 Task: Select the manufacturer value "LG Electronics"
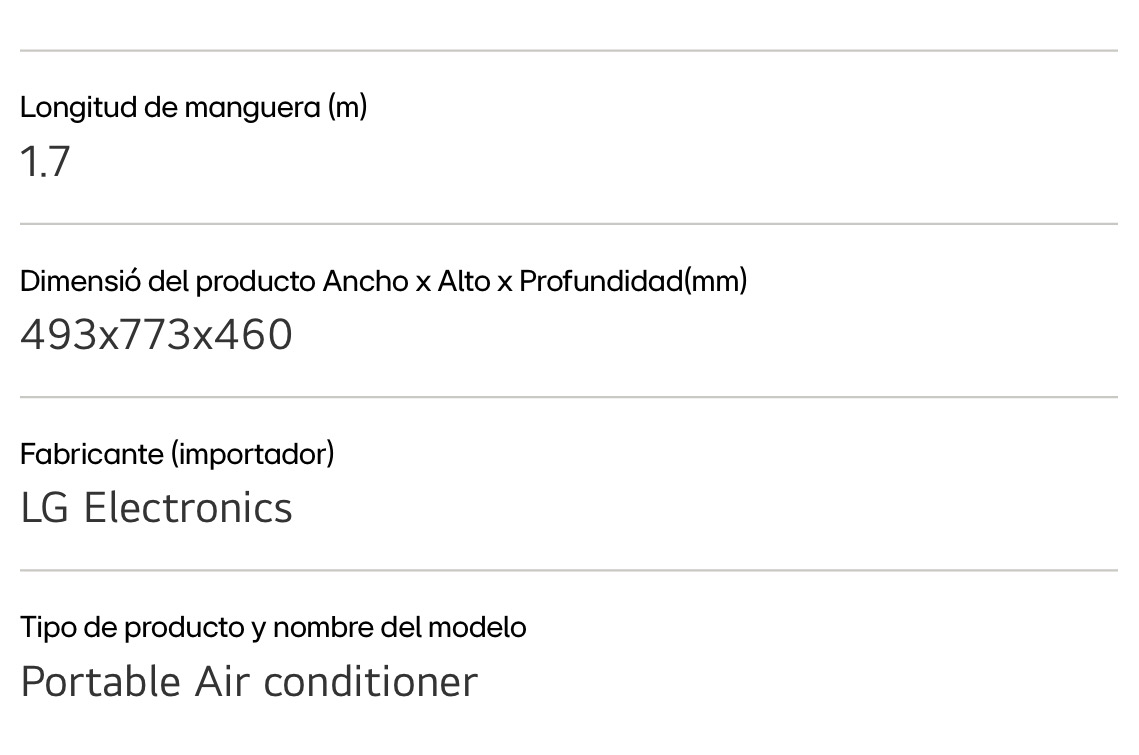pyautogui.click(x=156, y=508)
